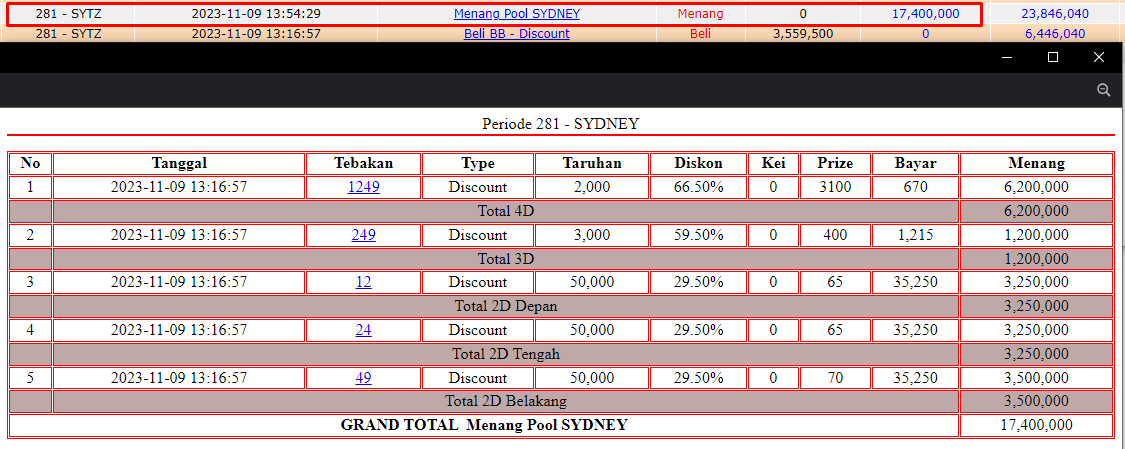Maximize the popup window
Image resolution: width=1125 pixels, height=449 pixels.
pyautogui.click(x=1053, y=57)
